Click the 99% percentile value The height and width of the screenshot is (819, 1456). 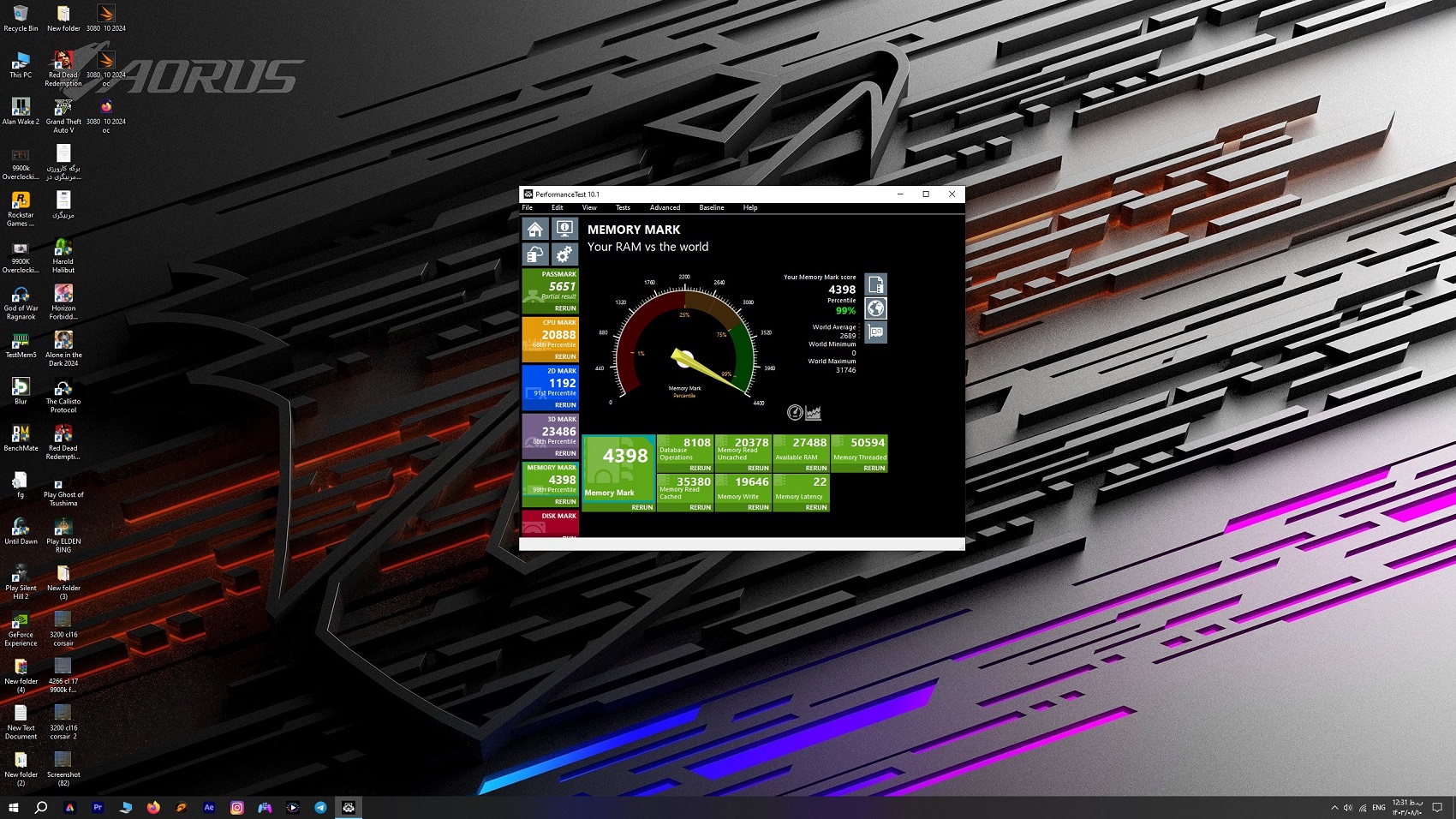(x=845, y=311)
